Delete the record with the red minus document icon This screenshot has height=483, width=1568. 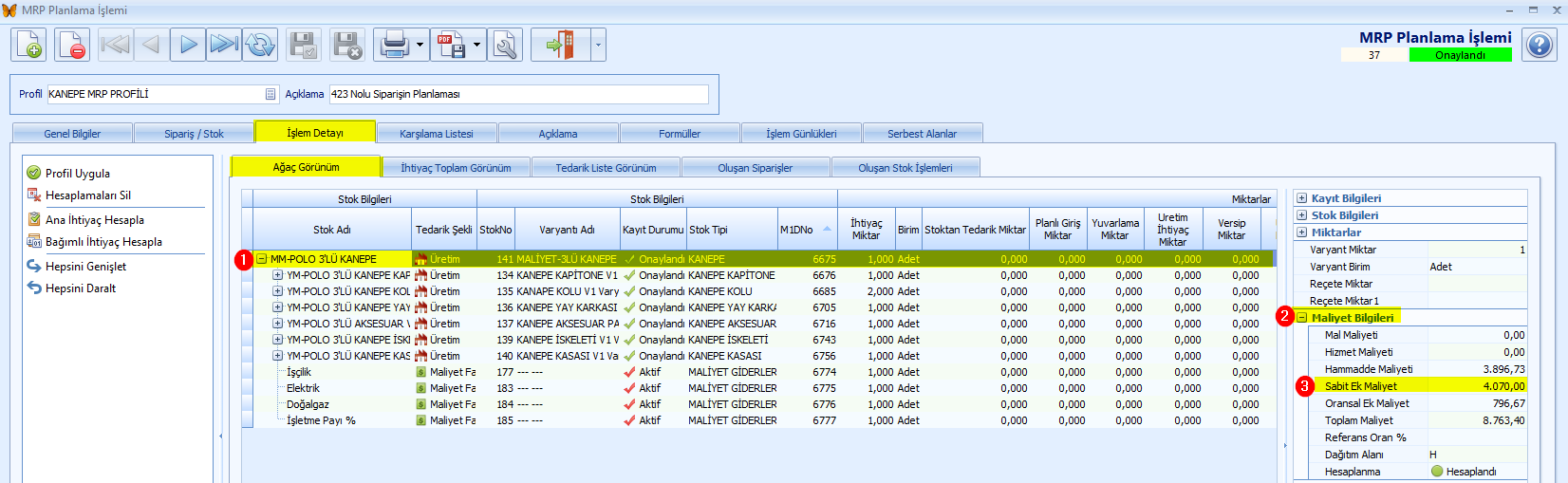point(71,45)
